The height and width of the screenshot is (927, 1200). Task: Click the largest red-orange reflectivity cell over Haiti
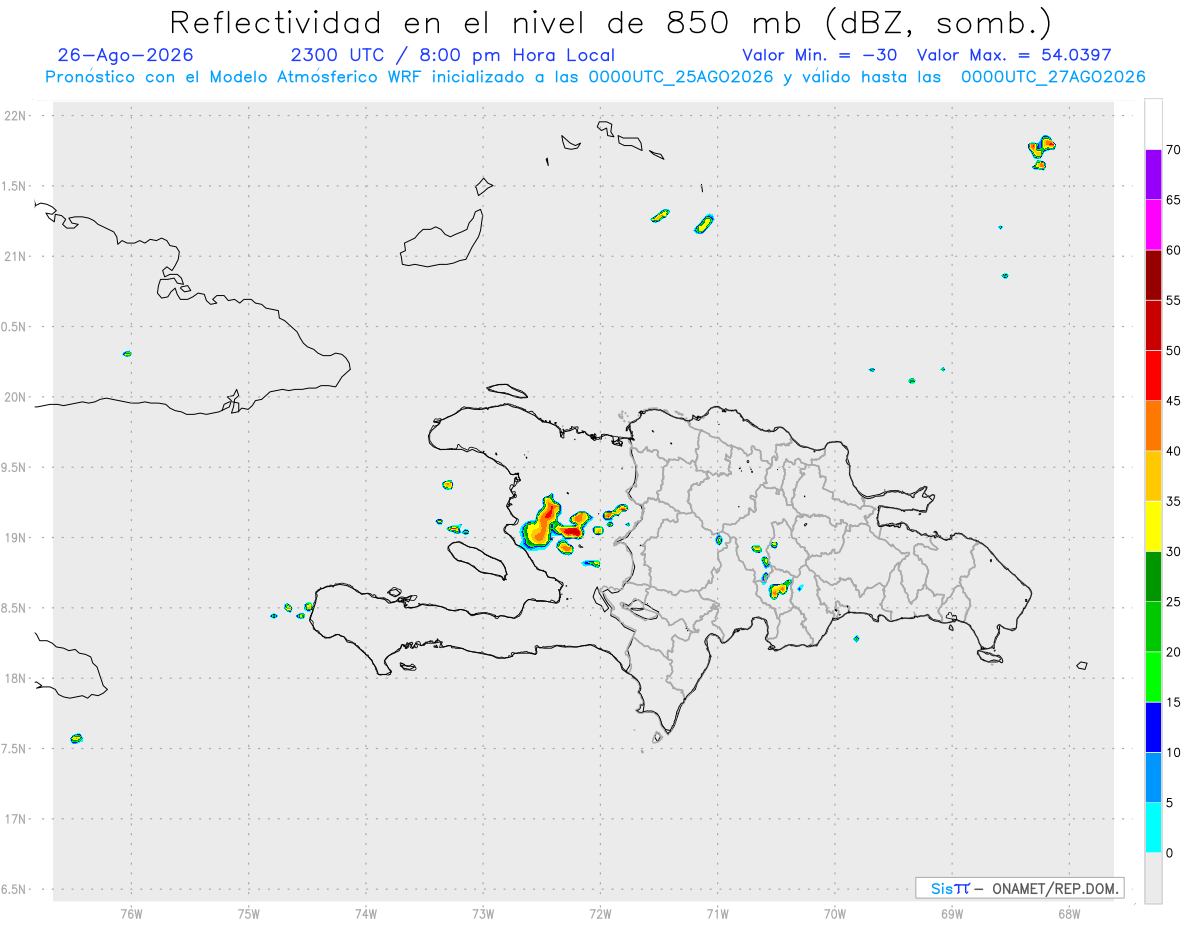[x=544, y=523]
